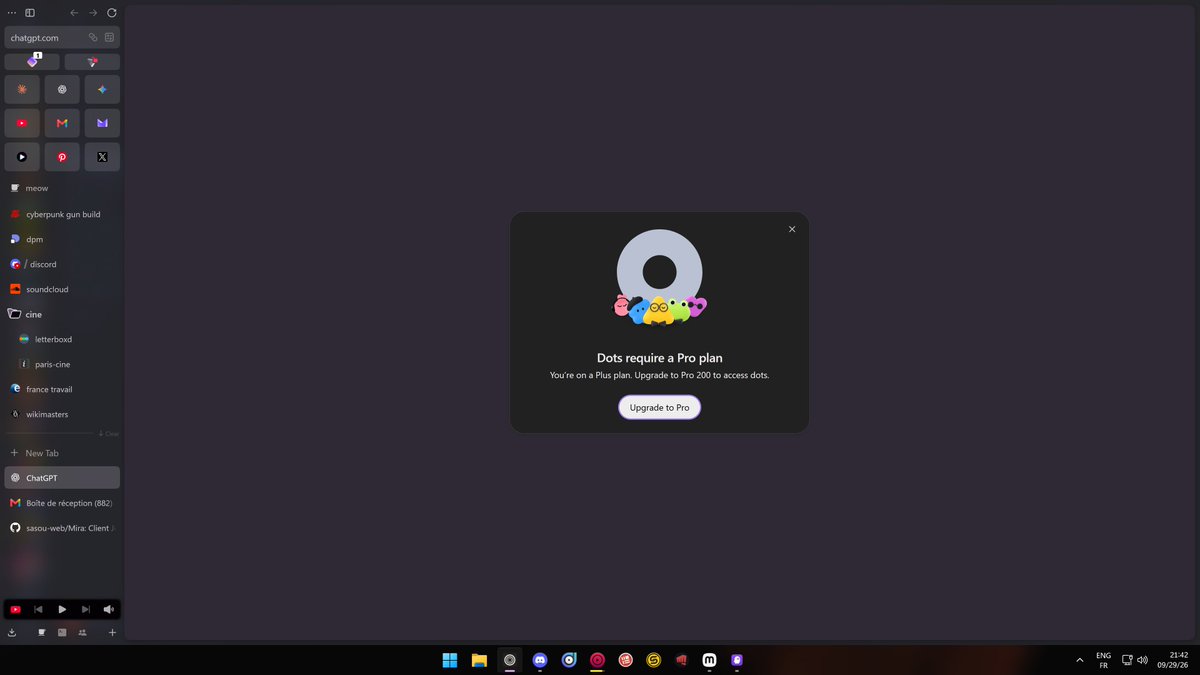Go back with the left arrow

(x=74, y=13)
